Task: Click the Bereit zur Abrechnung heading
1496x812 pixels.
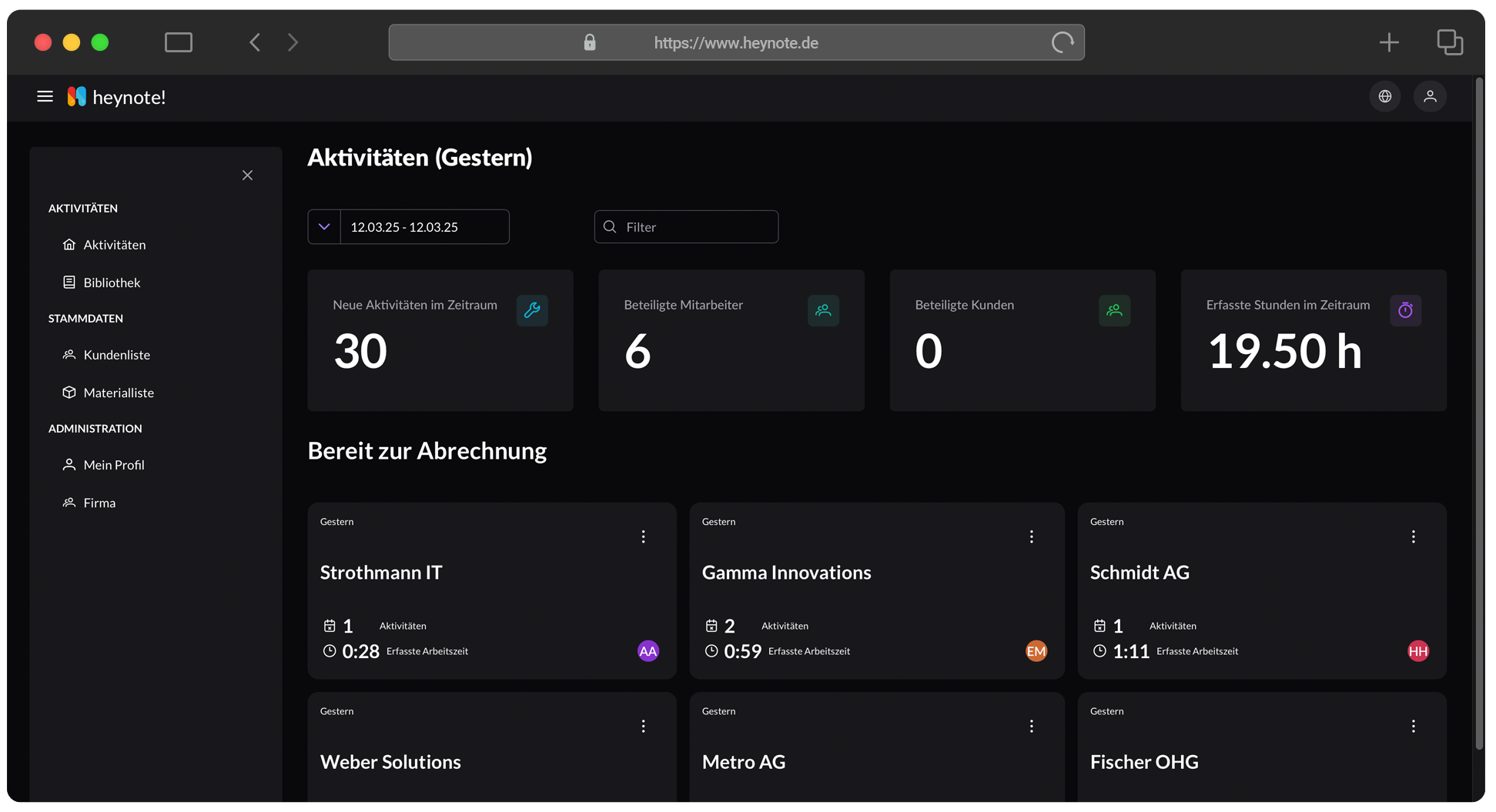Action: (427, 451)
